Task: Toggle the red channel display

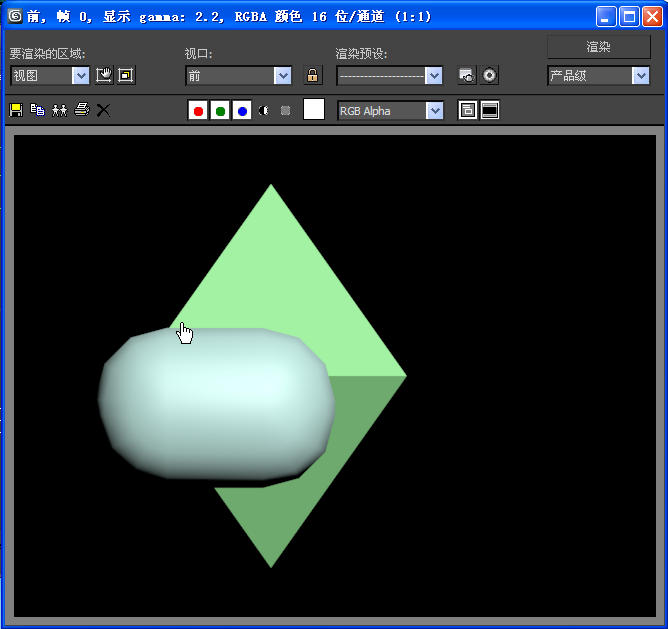Action: coord(198,110)
